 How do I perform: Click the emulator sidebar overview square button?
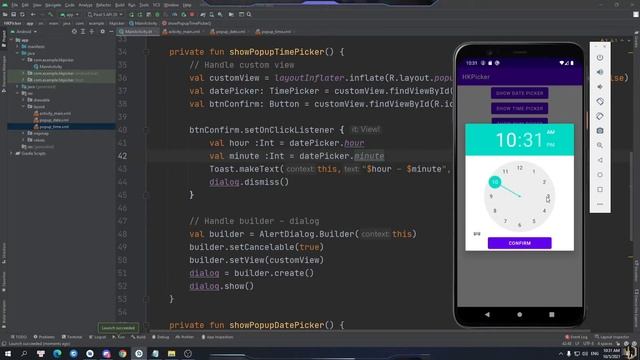(x=600, y=189)
